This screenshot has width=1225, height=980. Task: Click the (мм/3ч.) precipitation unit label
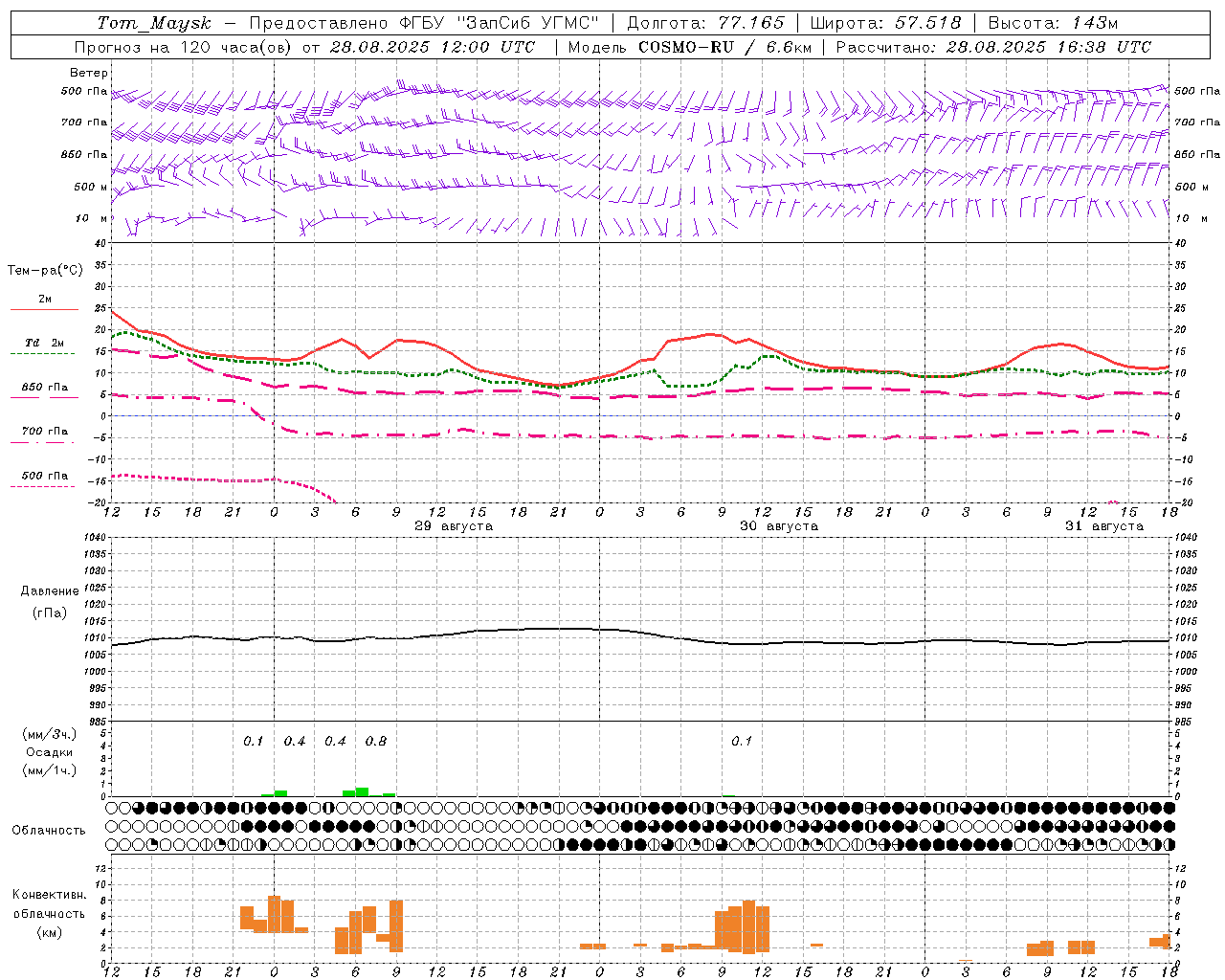50,734
